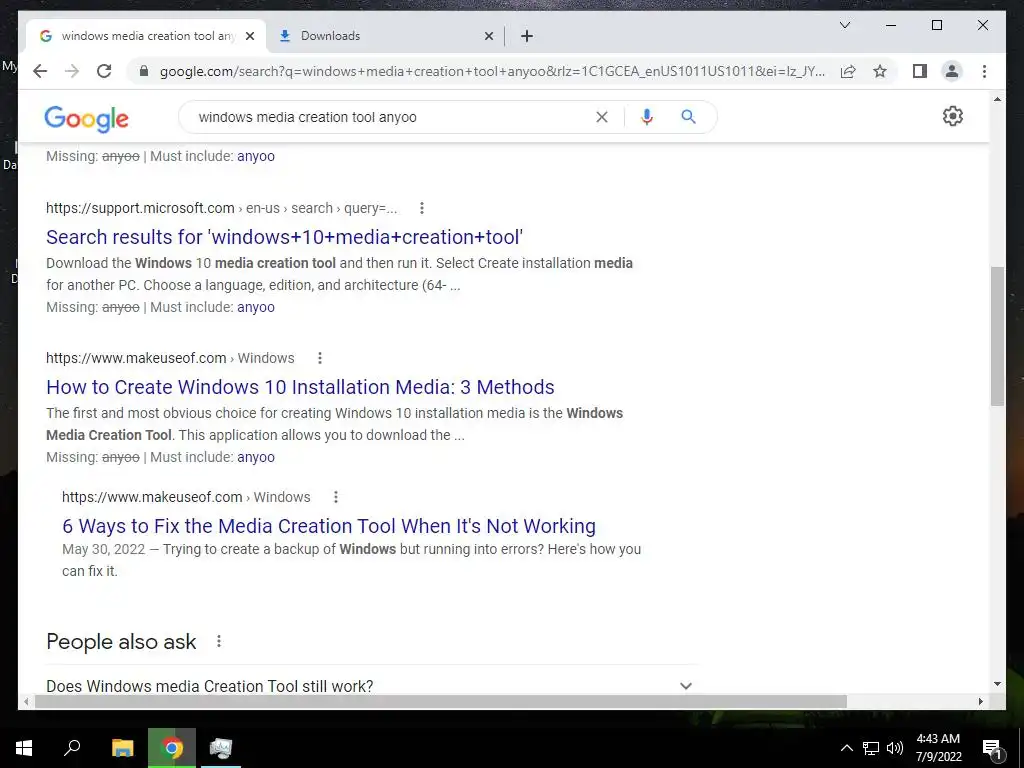Open 6 Ways to Fix the Media Creation Tool
Image resolution: width=1024 pixels, height=768 pixels.
click(329, 526)
